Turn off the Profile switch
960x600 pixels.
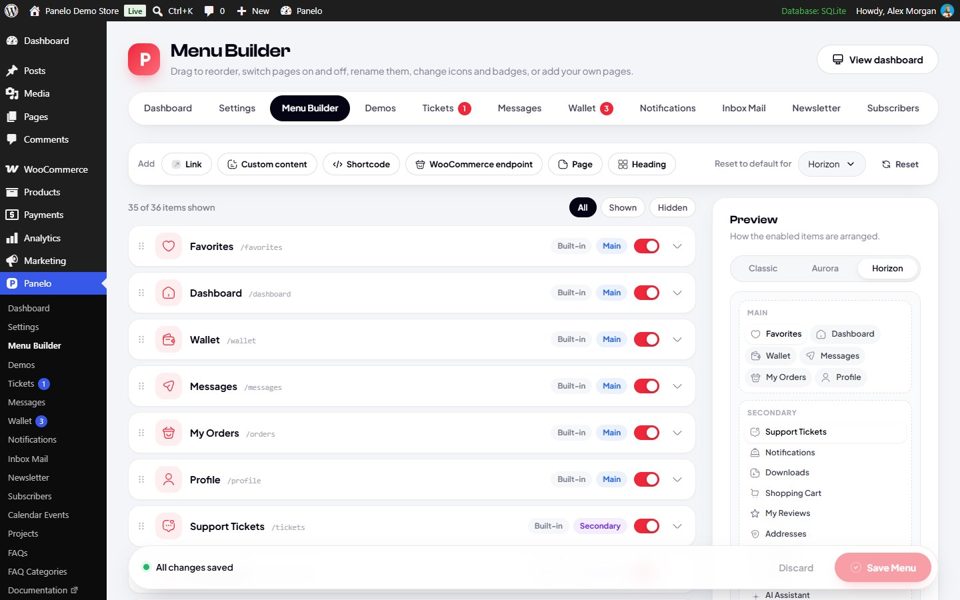click(x=647, y=479)
